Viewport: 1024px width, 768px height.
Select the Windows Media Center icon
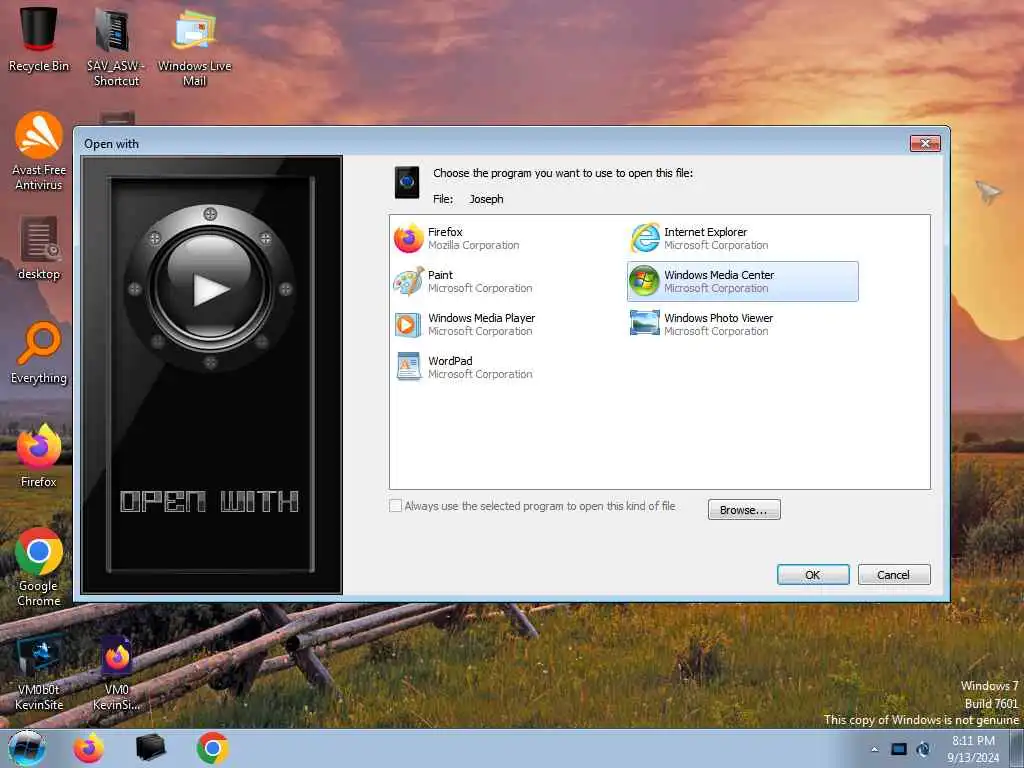[x=645, y=281]
